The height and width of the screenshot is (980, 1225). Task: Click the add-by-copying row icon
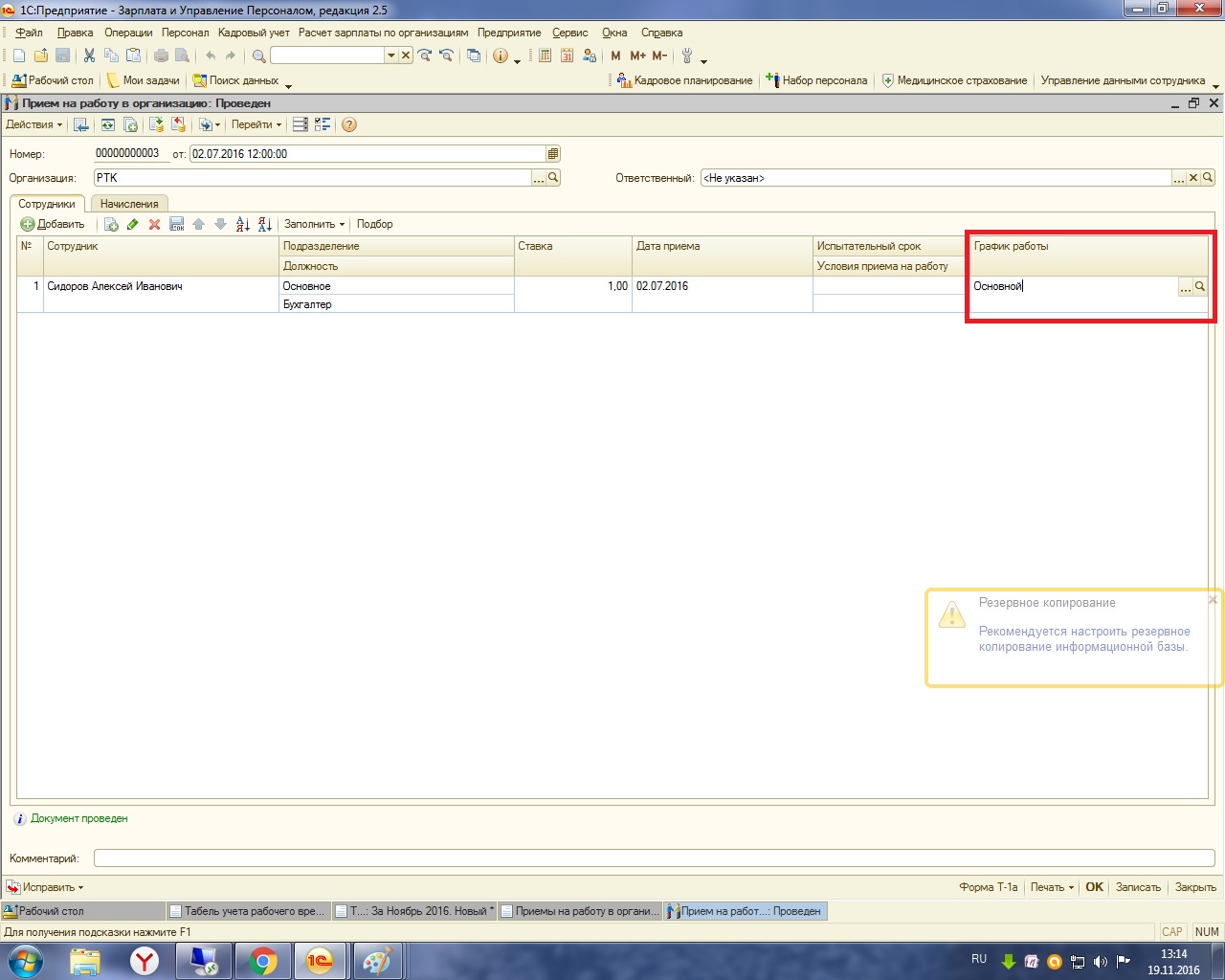point(111,224)
